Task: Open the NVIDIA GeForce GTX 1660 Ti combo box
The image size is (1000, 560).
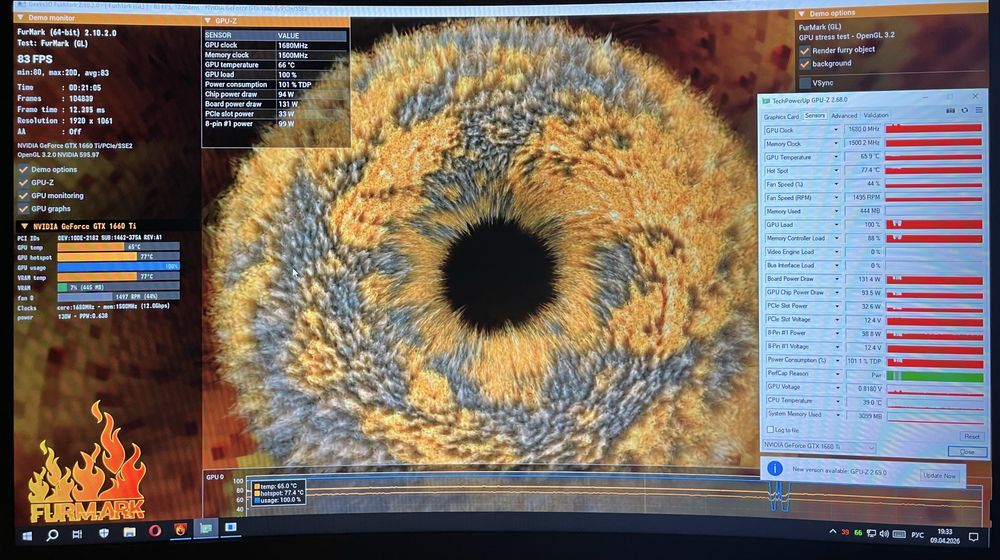Action: (818, 446)
